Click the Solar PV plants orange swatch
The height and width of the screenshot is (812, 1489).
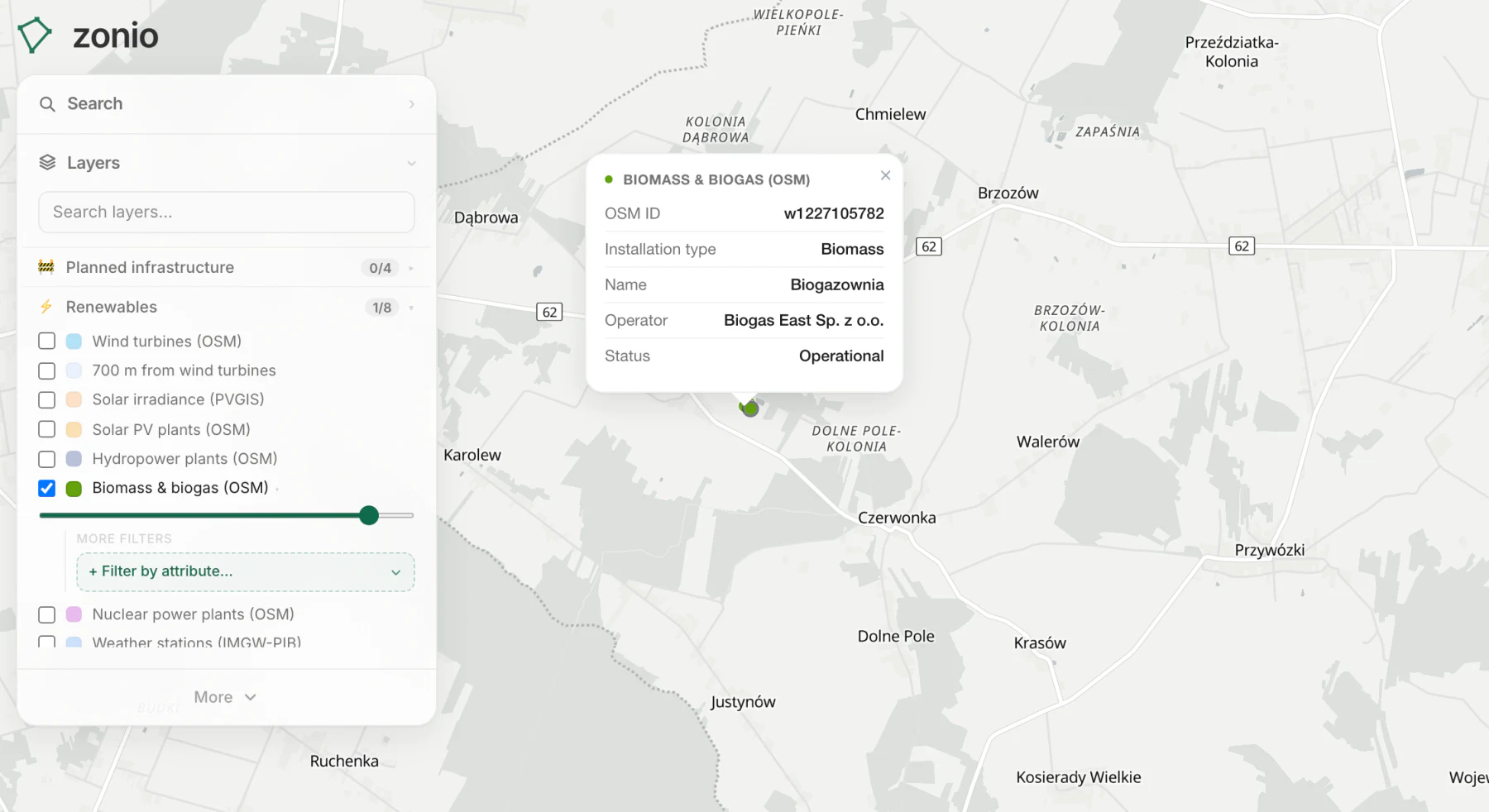tap(74, 430)
